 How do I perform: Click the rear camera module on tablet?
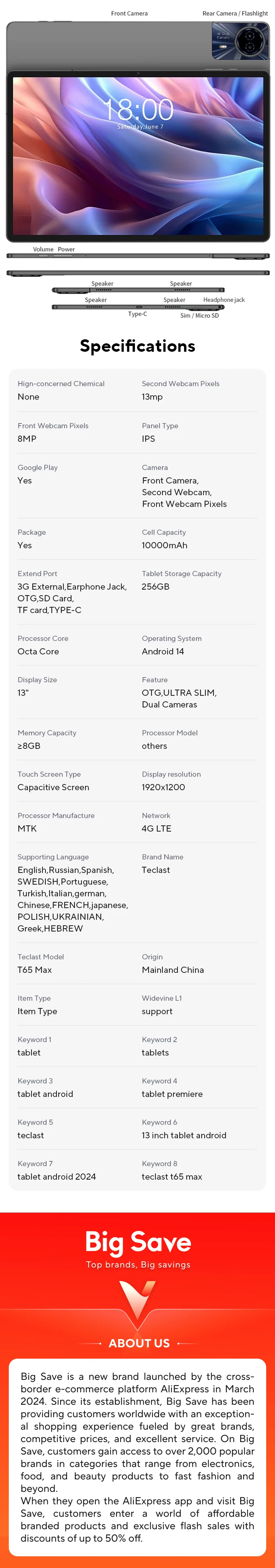point(241,41)
